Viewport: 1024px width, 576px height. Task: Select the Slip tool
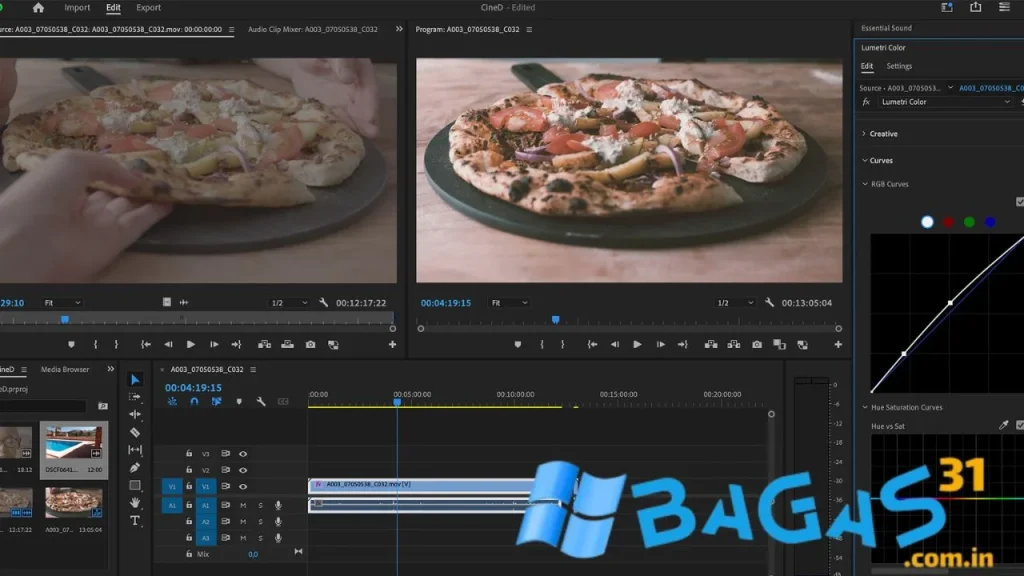coord(135,450)
